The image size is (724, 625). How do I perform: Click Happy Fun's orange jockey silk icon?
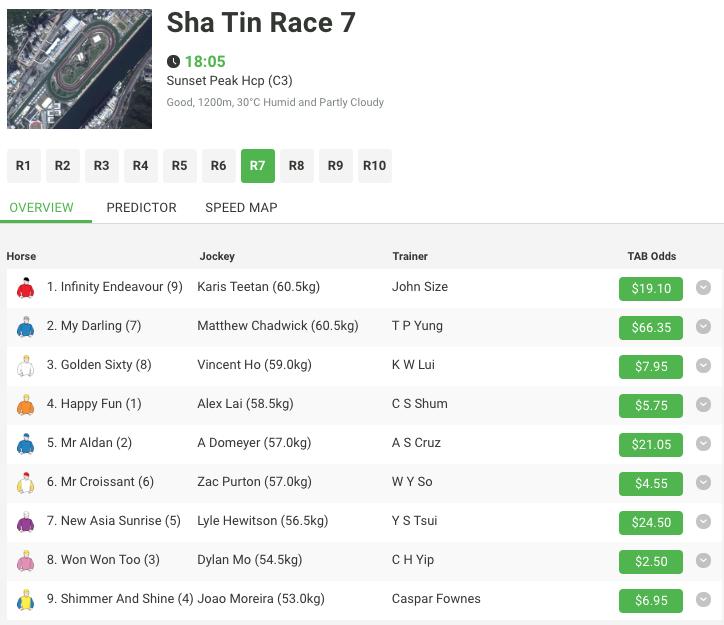[25, 405]
